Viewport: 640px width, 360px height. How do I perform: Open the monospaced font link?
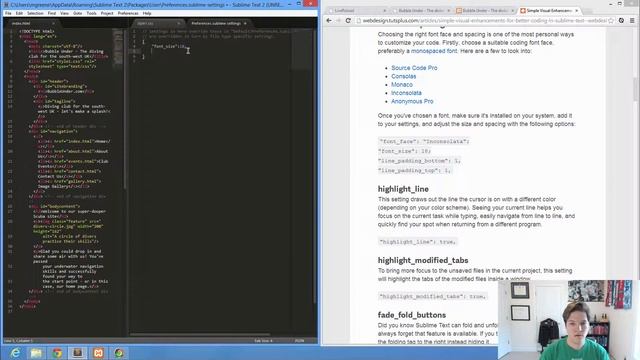coord(434,51)
